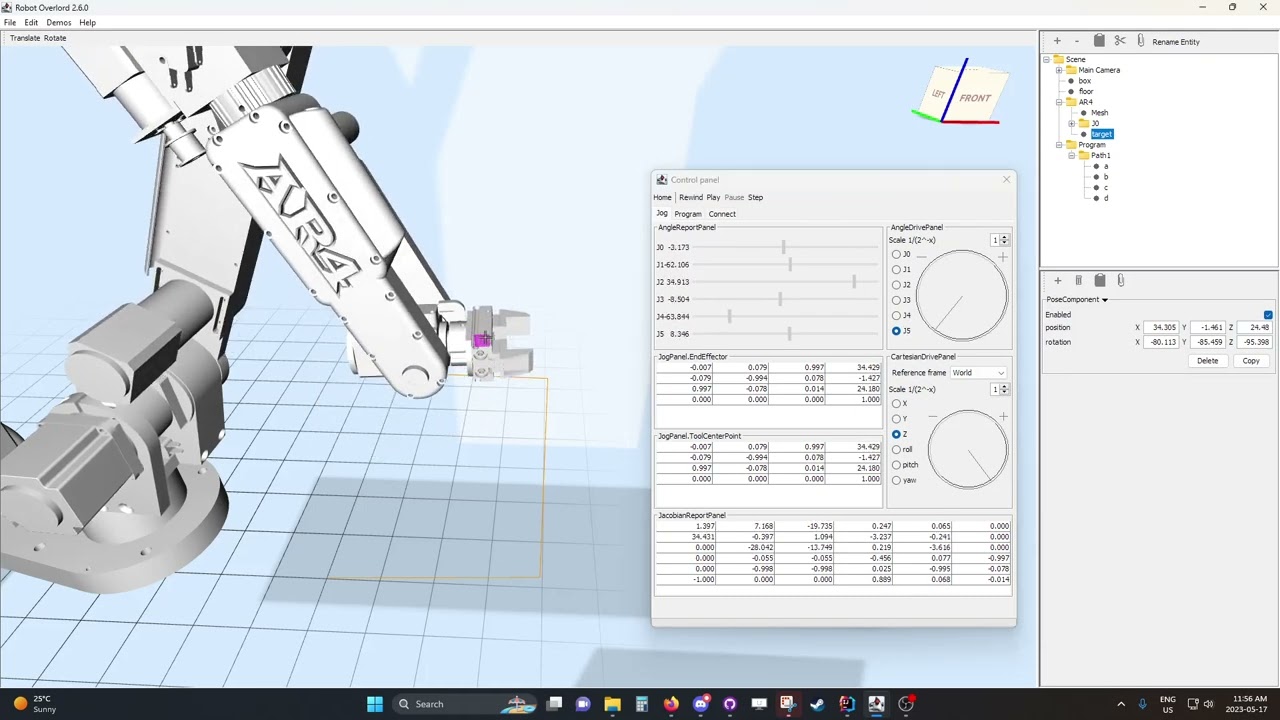
Task: Switch to the Connect tab
Action: coord(722,214)
